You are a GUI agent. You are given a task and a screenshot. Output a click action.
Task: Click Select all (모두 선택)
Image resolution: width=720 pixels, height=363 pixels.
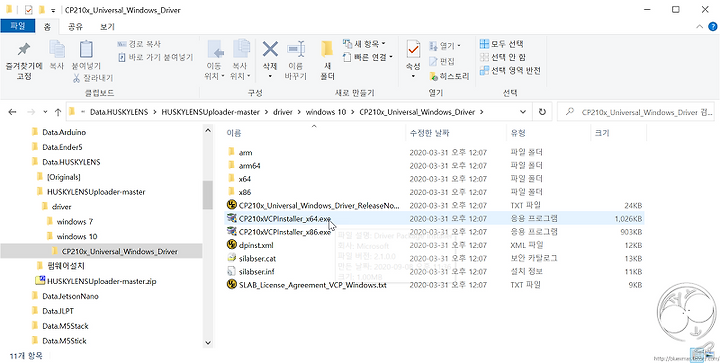click(x=501, y=44)
